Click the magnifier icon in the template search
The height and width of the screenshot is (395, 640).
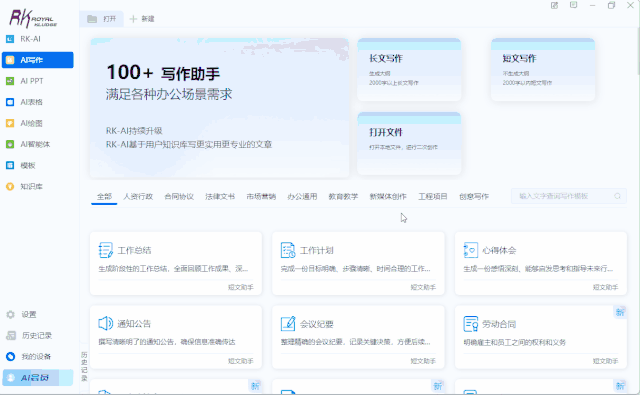(x=618, y=196)
